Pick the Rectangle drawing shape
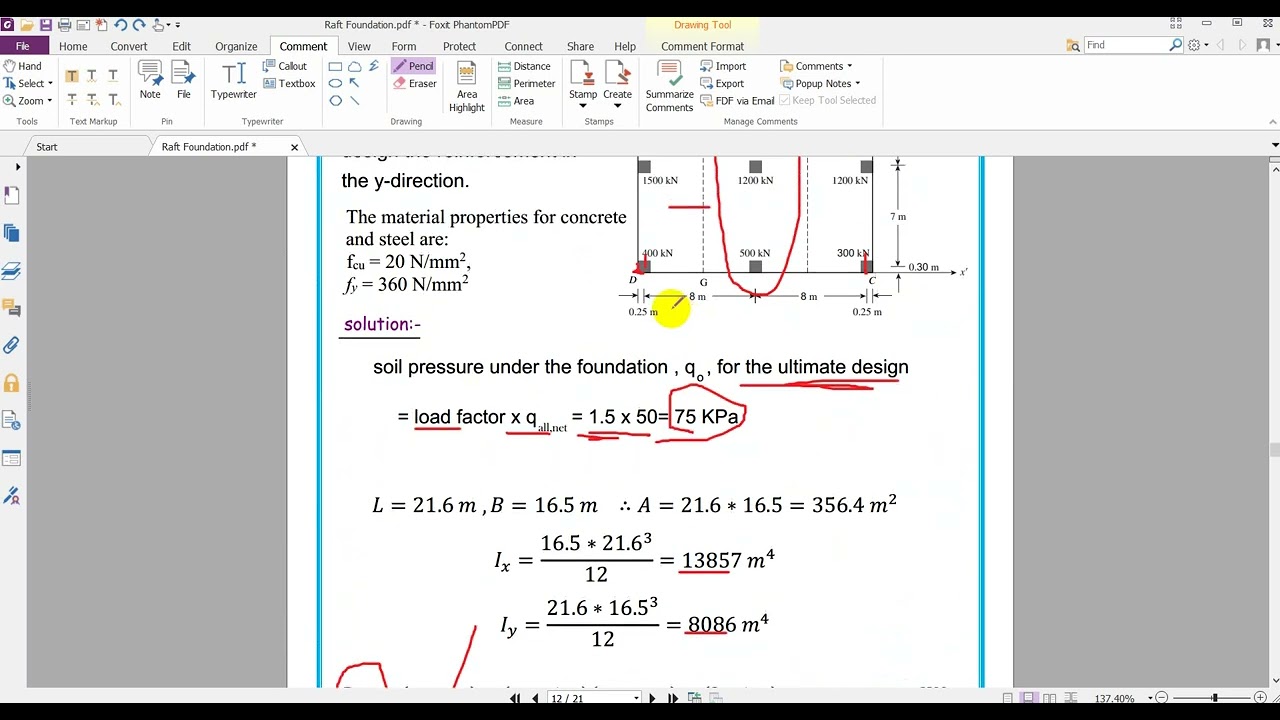 pyautogui.click(x=336, y=67)
